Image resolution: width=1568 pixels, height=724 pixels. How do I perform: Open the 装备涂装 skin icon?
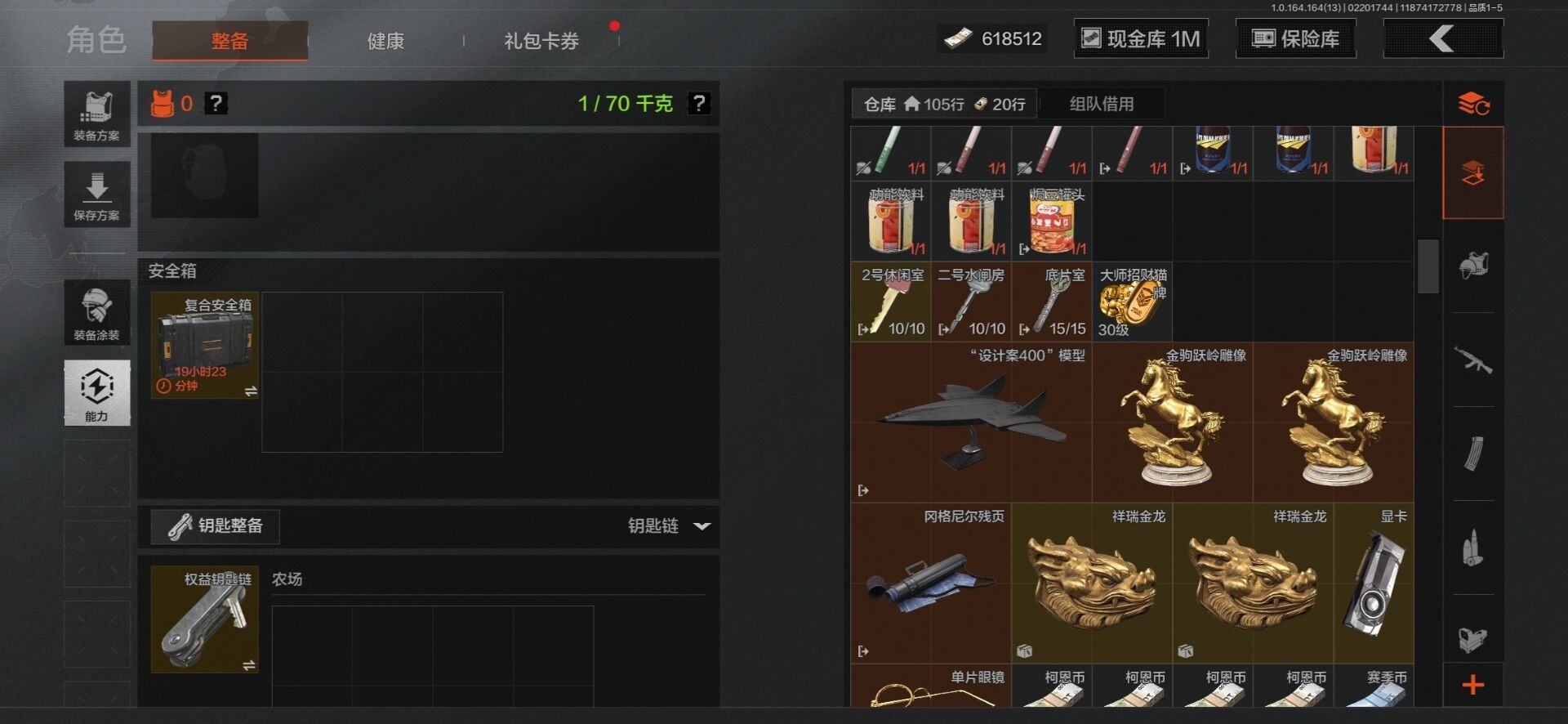97,312
